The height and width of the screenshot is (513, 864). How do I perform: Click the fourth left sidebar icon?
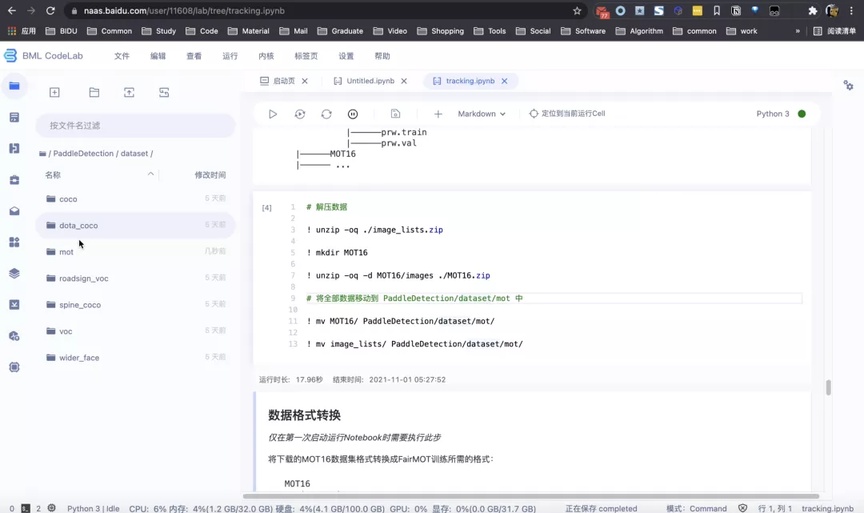click(14, 180)
